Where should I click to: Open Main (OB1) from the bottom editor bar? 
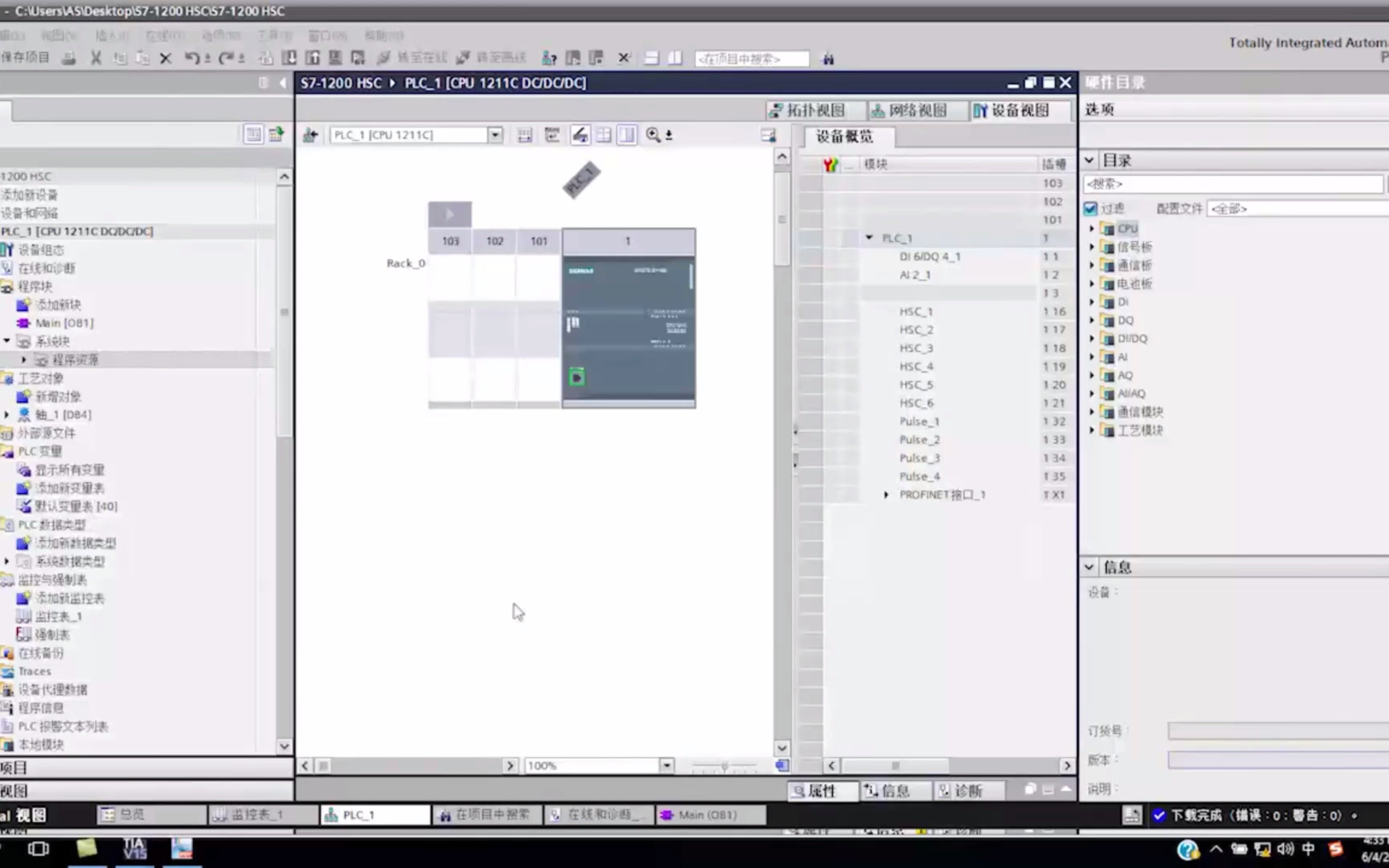pyautogui.click(x=707, y=815)
